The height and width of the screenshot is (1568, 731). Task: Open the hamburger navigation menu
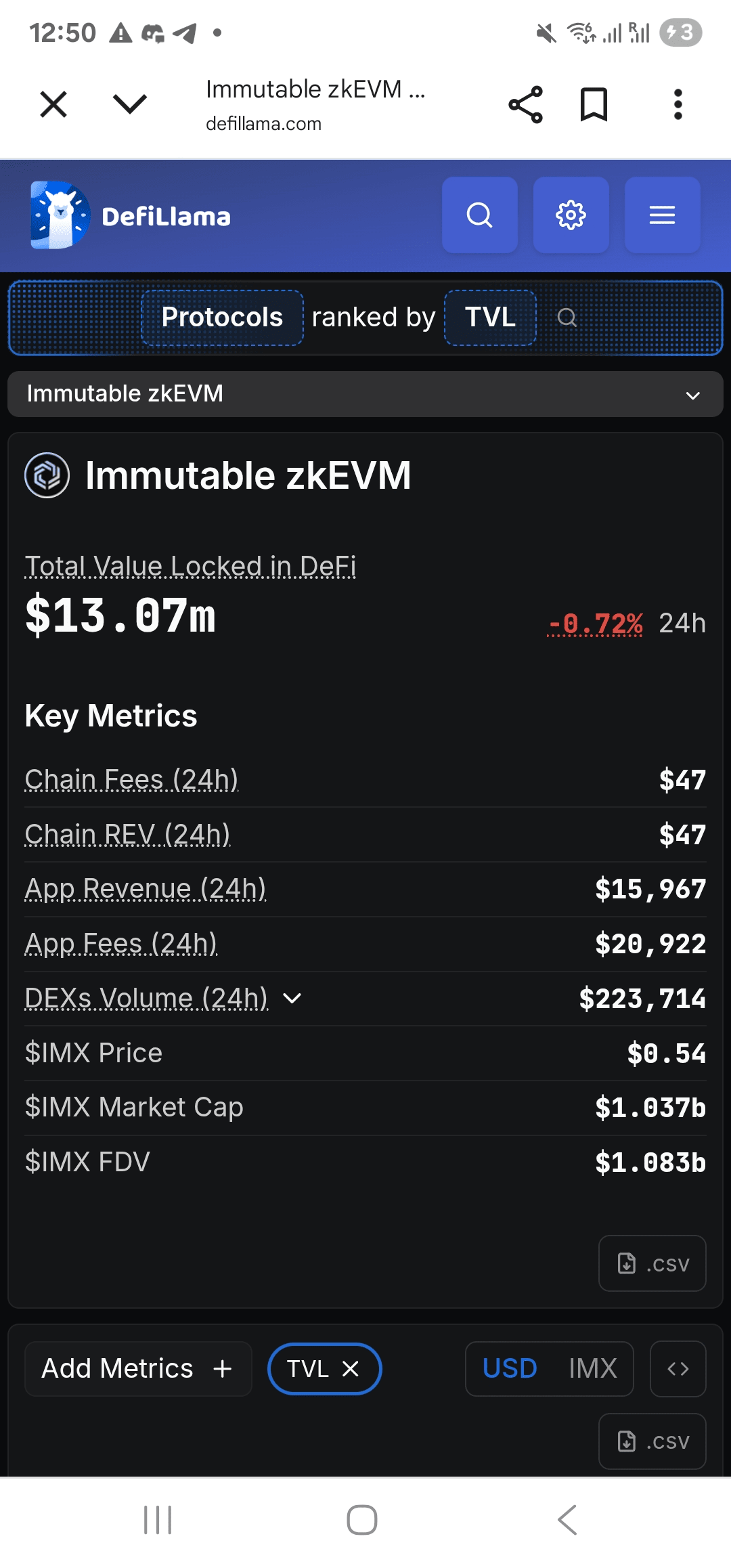coord(662,215)
